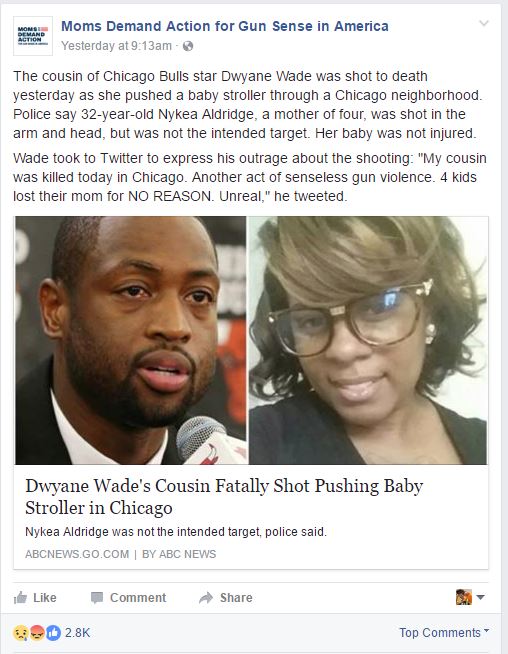The height and width of the screenshot is (654, 508).
Task: Click the Share arrow icon
Action: tap(206, 598)
